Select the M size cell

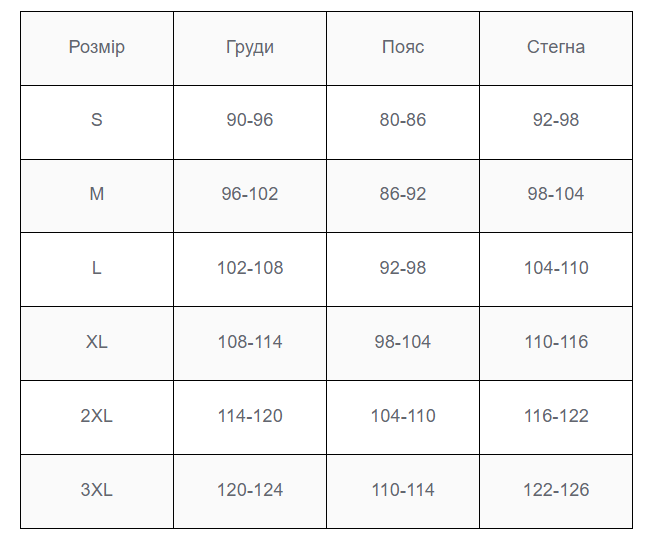click(97, 196)
